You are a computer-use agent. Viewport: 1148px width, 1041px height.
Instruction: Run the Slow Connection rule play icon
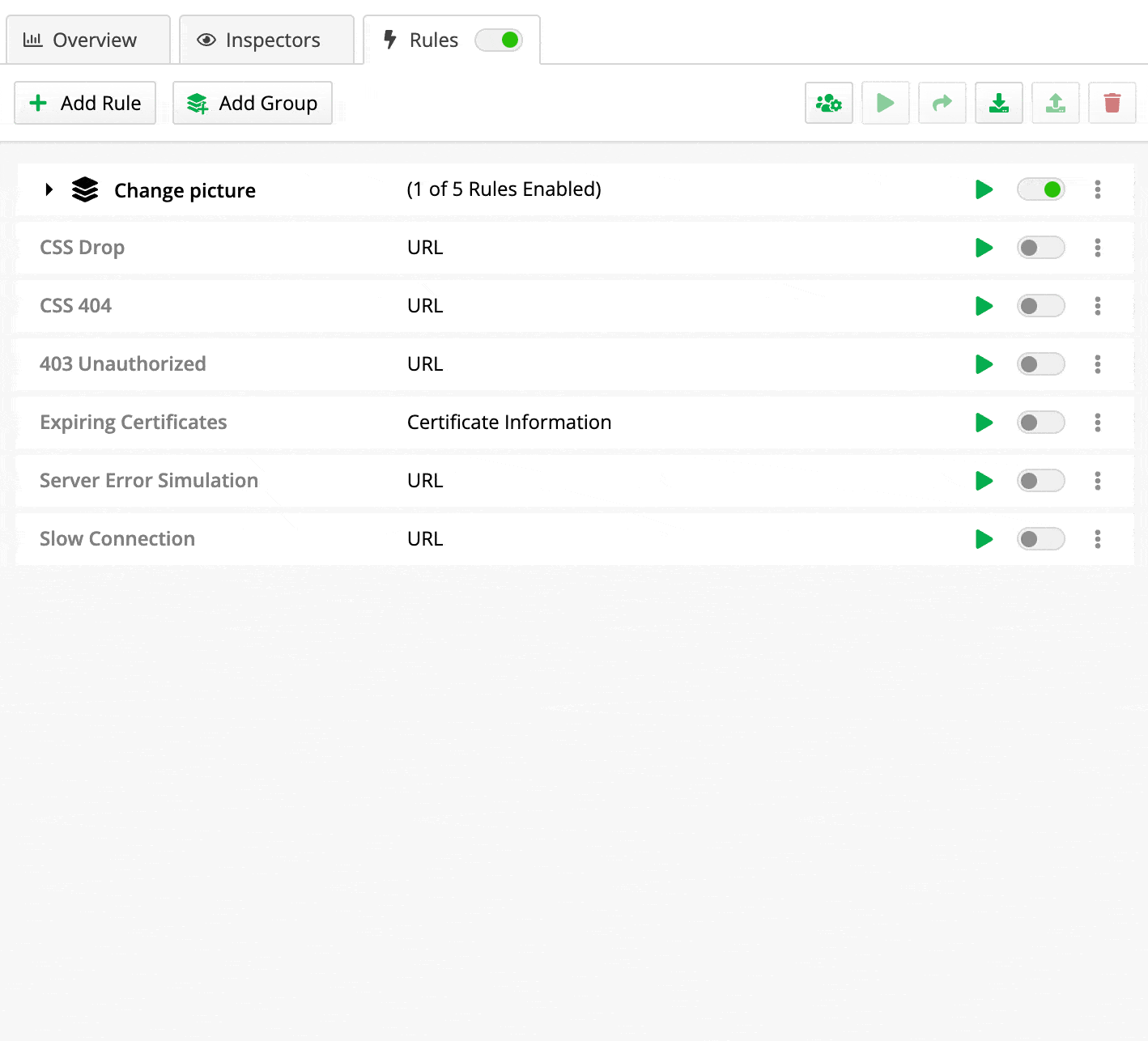[984, 539]
